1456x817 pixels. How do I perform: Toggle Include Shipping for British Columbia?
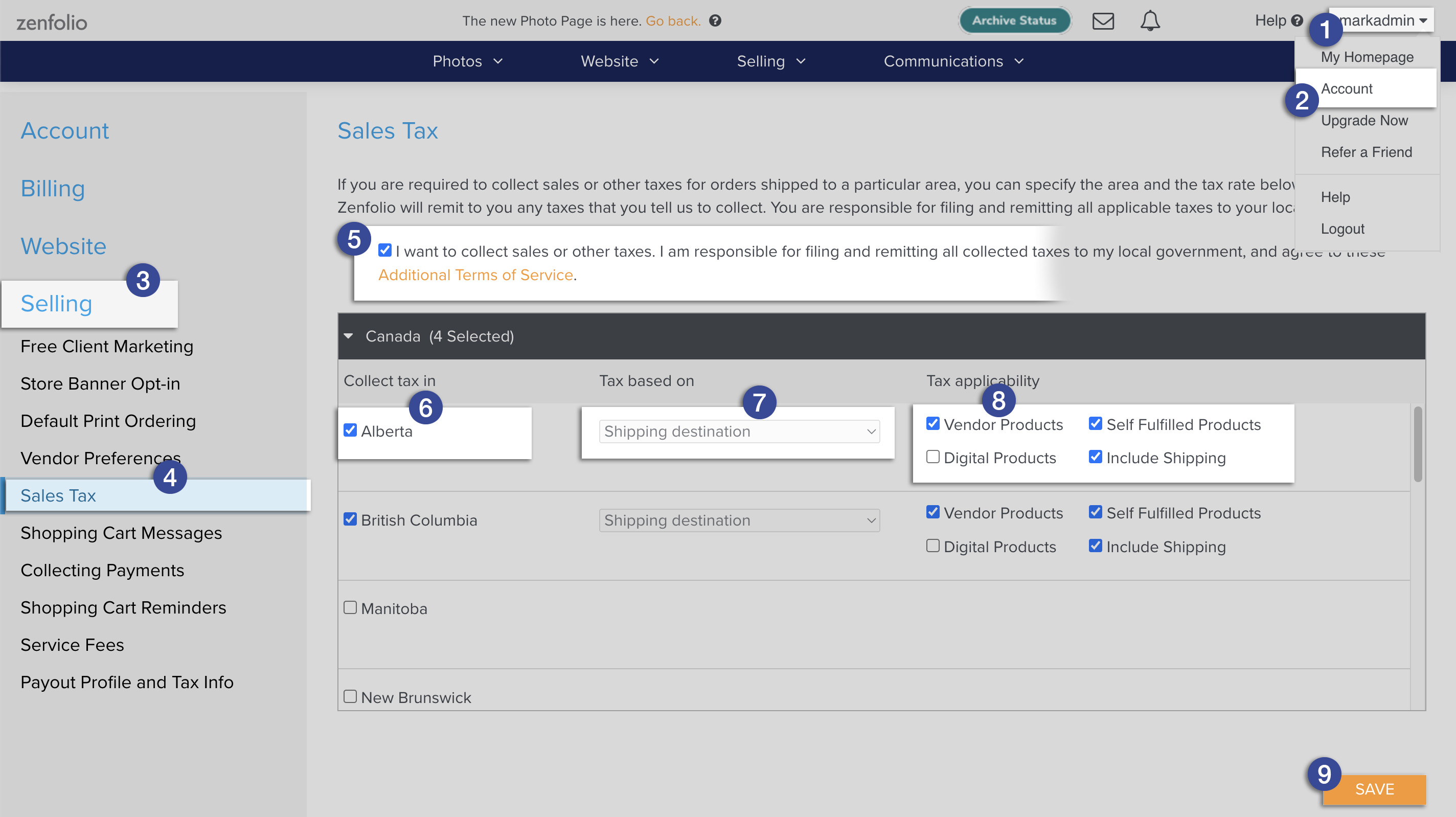1096,546
